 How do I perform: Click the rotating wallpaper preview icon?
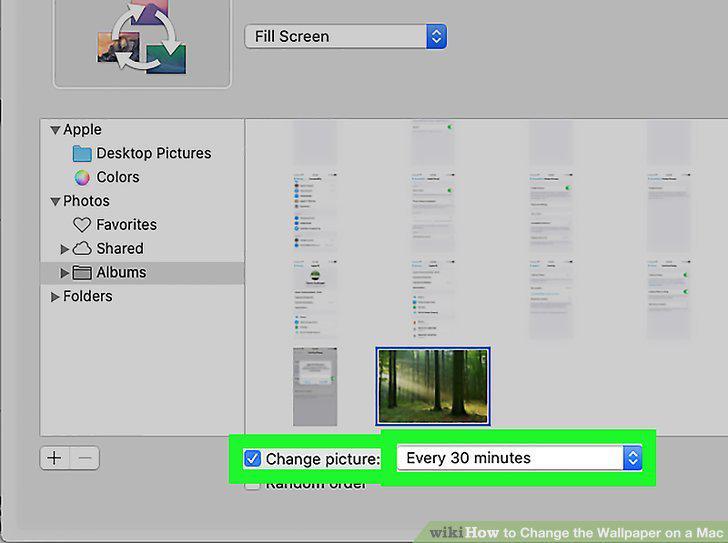[x=142, y=38]
